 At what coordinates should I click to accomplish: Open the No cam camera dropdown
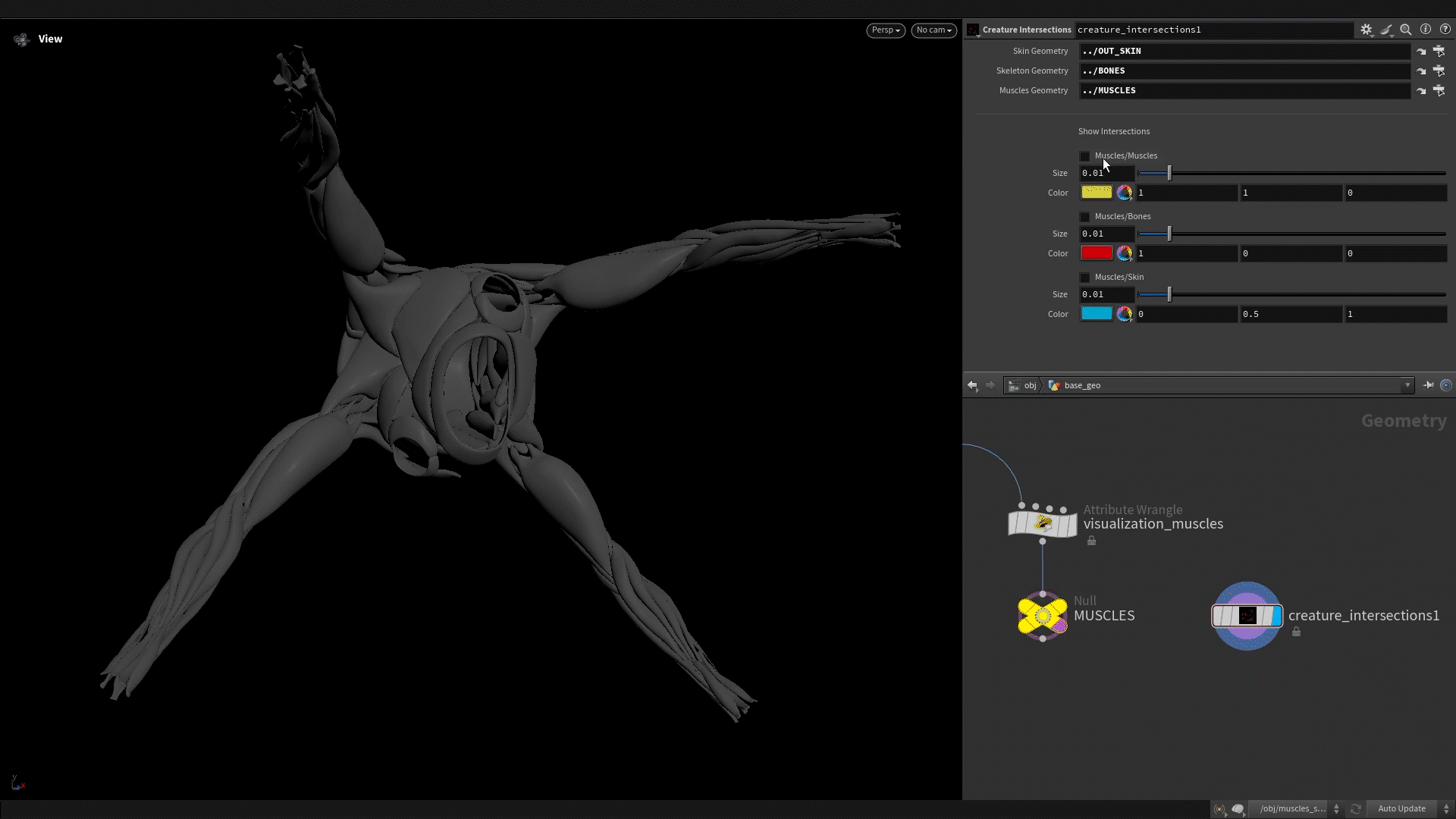click(x=933, y=30)
